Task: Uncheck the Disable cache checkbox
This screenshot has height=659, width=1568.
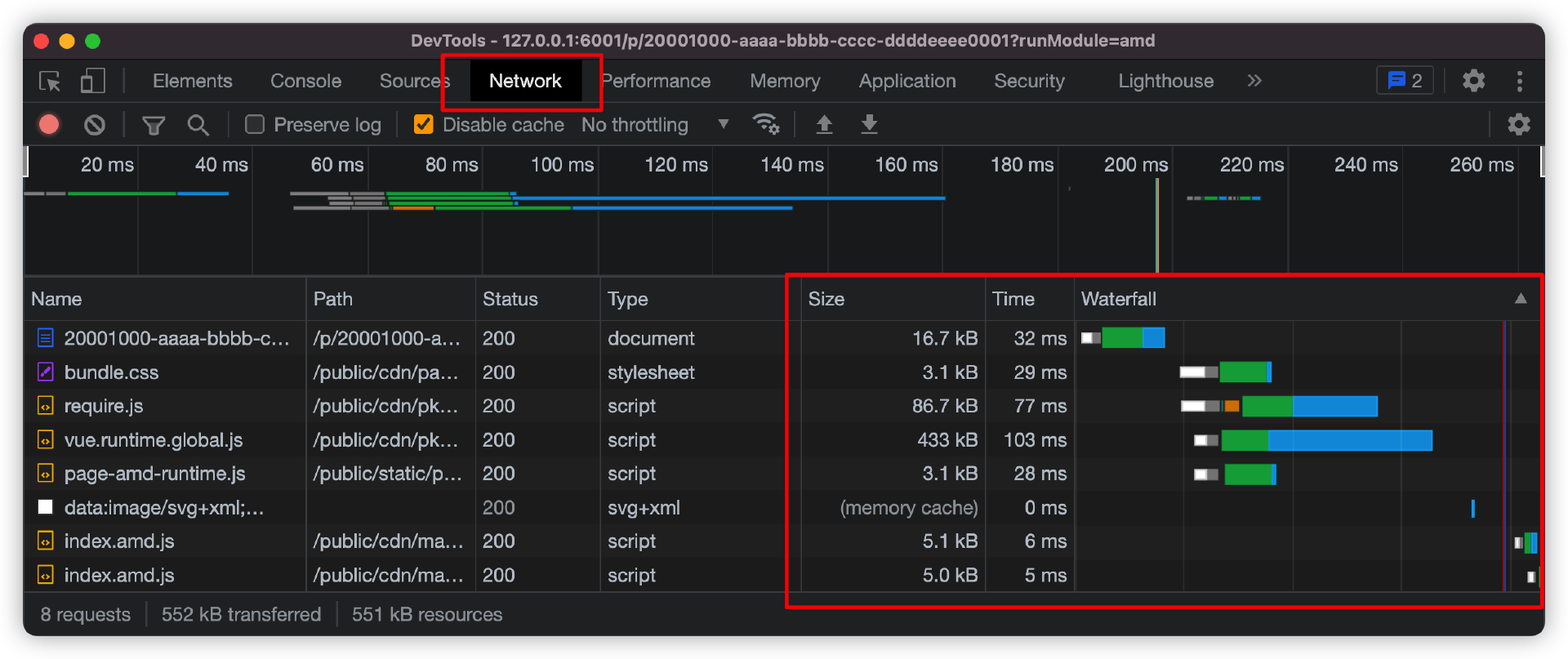Action: click(x=423, y=124)
